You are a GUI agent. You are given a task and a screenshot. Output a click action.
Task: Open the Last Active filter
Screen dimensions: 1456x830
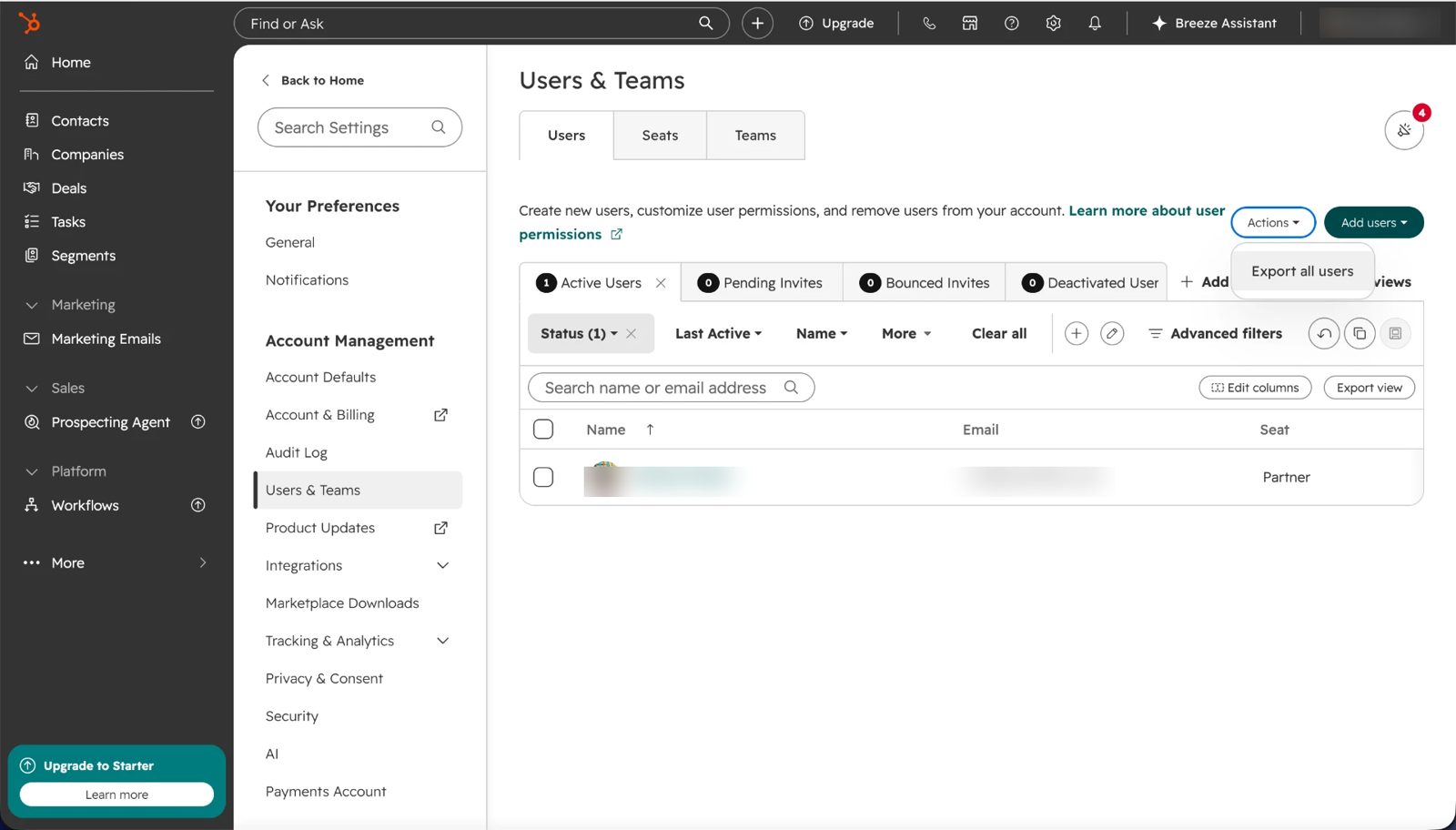point(718,333)
